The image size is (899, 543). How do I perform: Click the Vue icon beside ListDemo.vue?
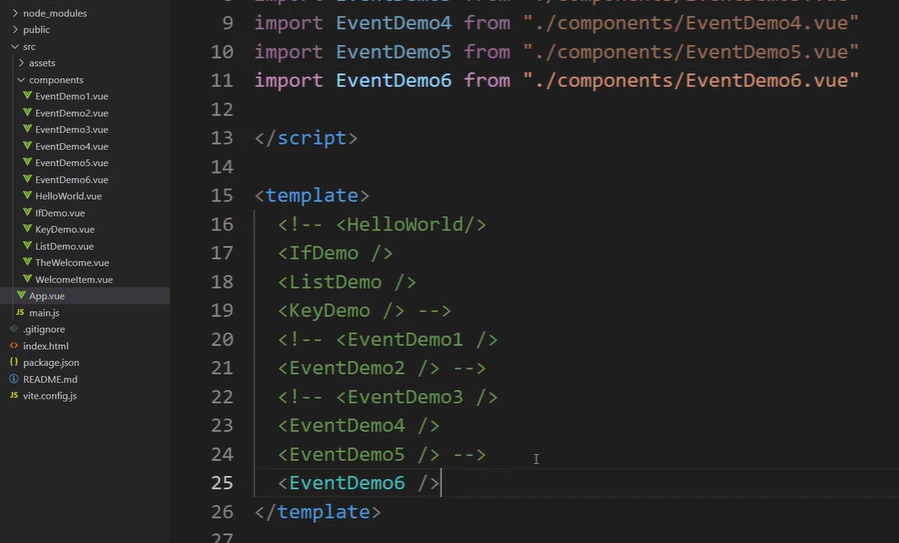pos(27,245)
